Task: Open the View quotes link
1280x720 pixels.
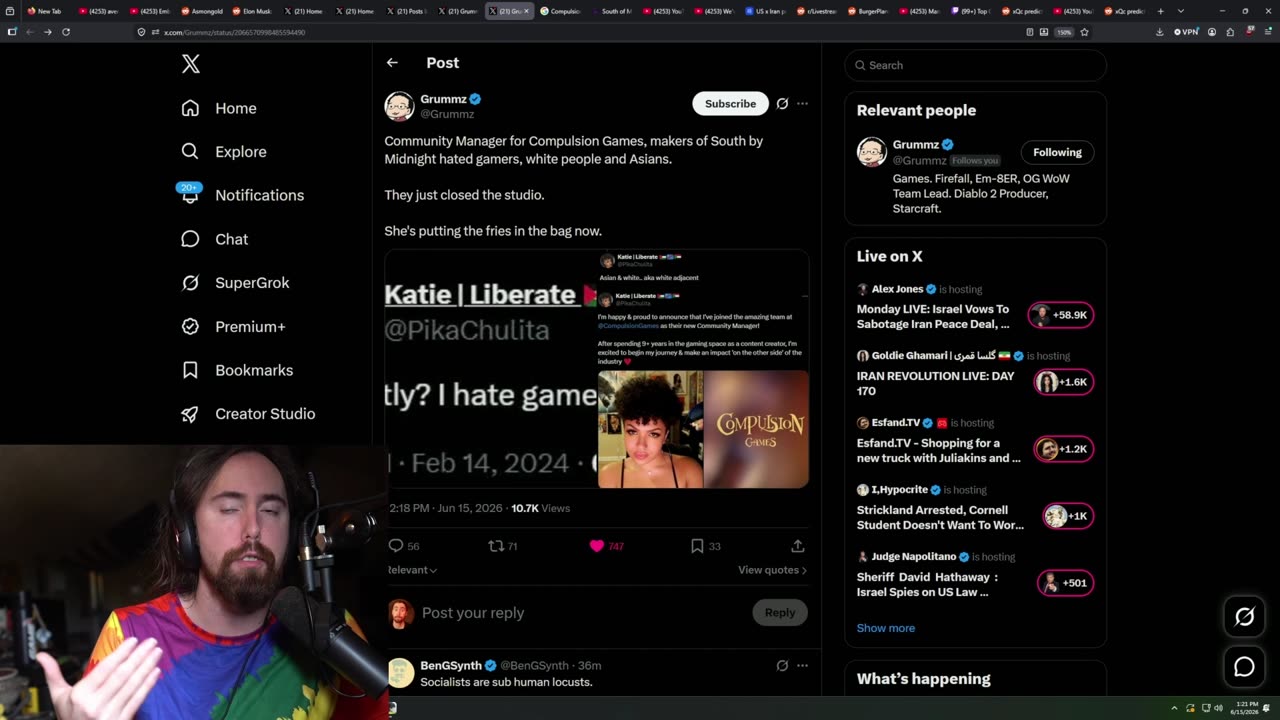Action: (772, 570)
